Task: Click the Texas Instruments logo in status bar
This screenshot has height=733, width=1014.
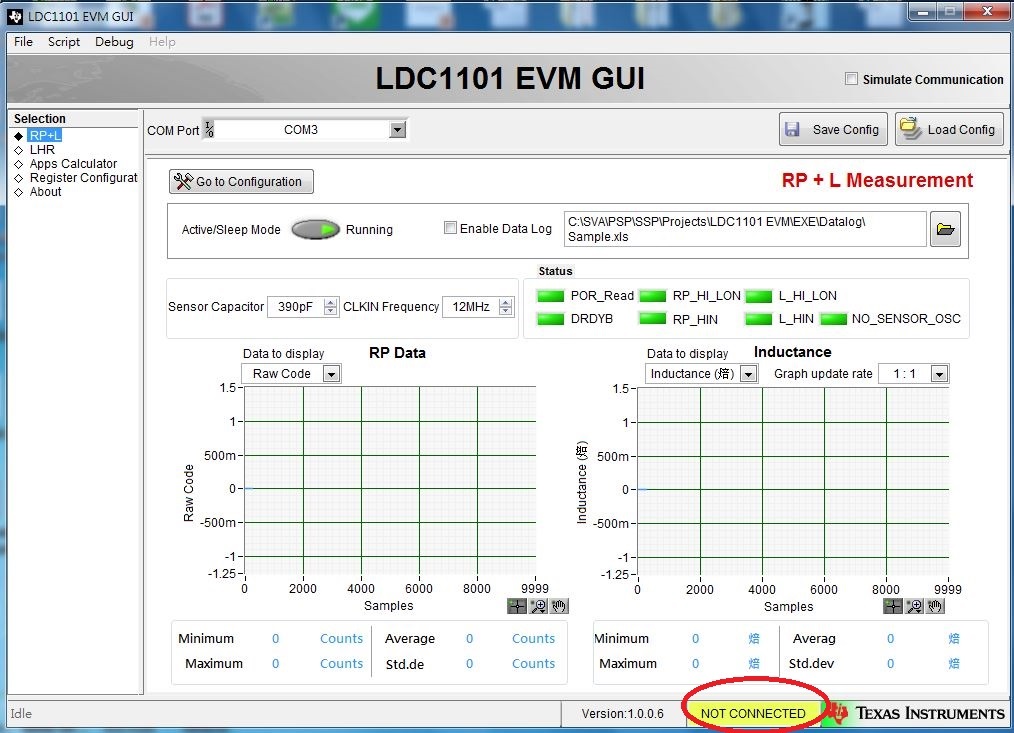Action: [916, 713]
